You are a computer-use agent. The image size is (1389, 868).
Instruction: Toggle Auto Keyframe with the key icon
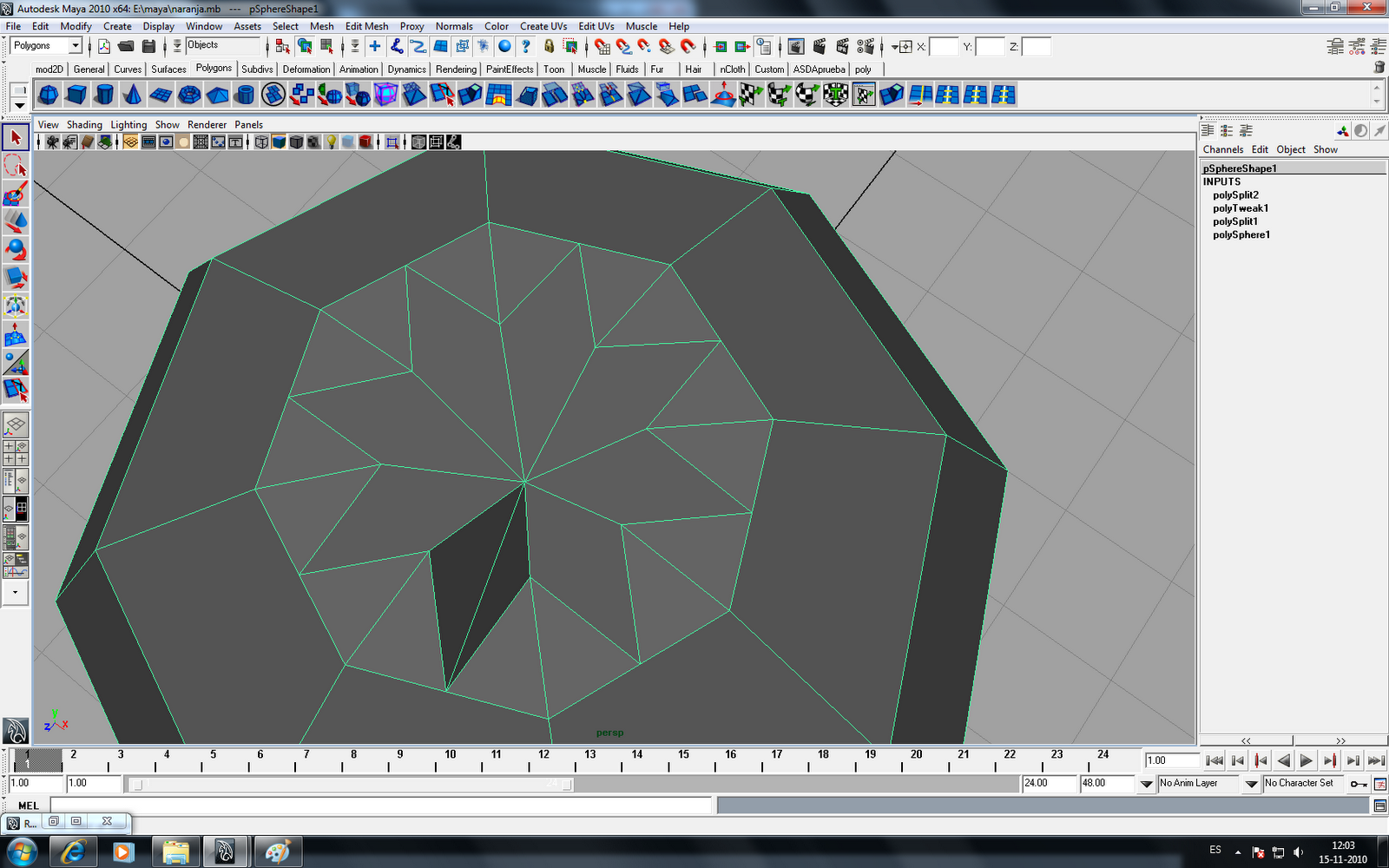tap(1360, 784)
